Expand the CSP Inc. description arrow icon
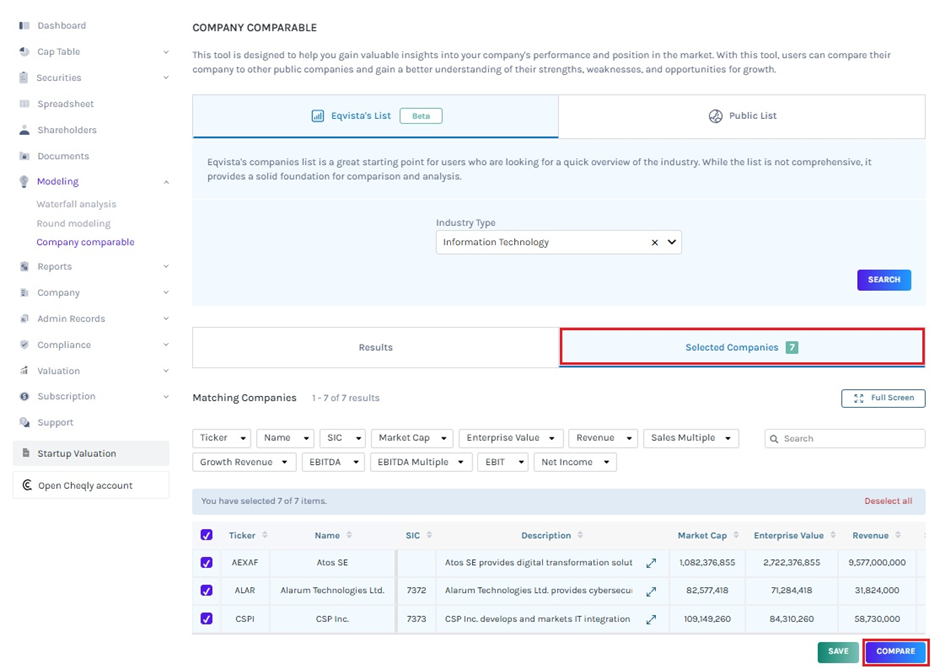This screenshot has width=940, height=669. [x=651, y=619]
